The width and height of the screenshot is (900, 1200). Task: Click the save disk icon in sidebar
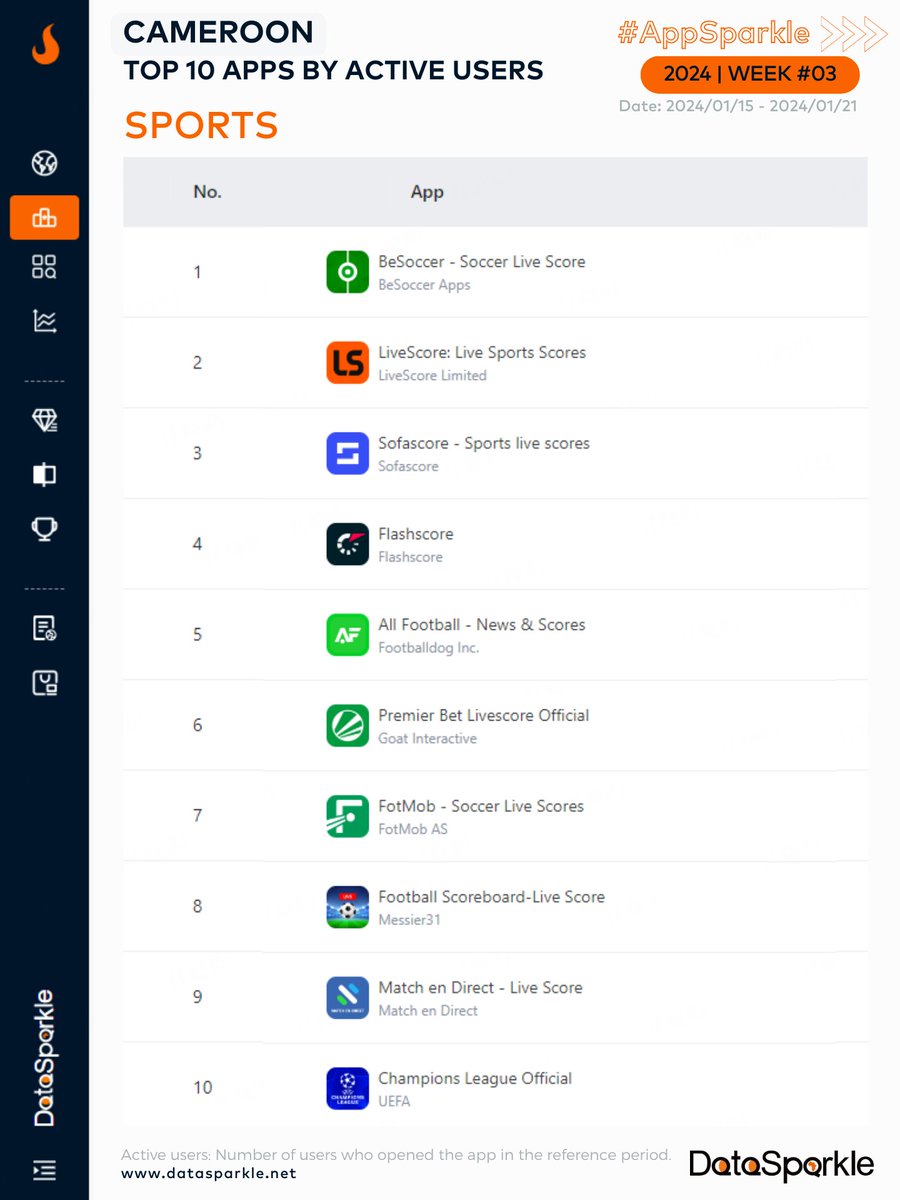point(44,682)
